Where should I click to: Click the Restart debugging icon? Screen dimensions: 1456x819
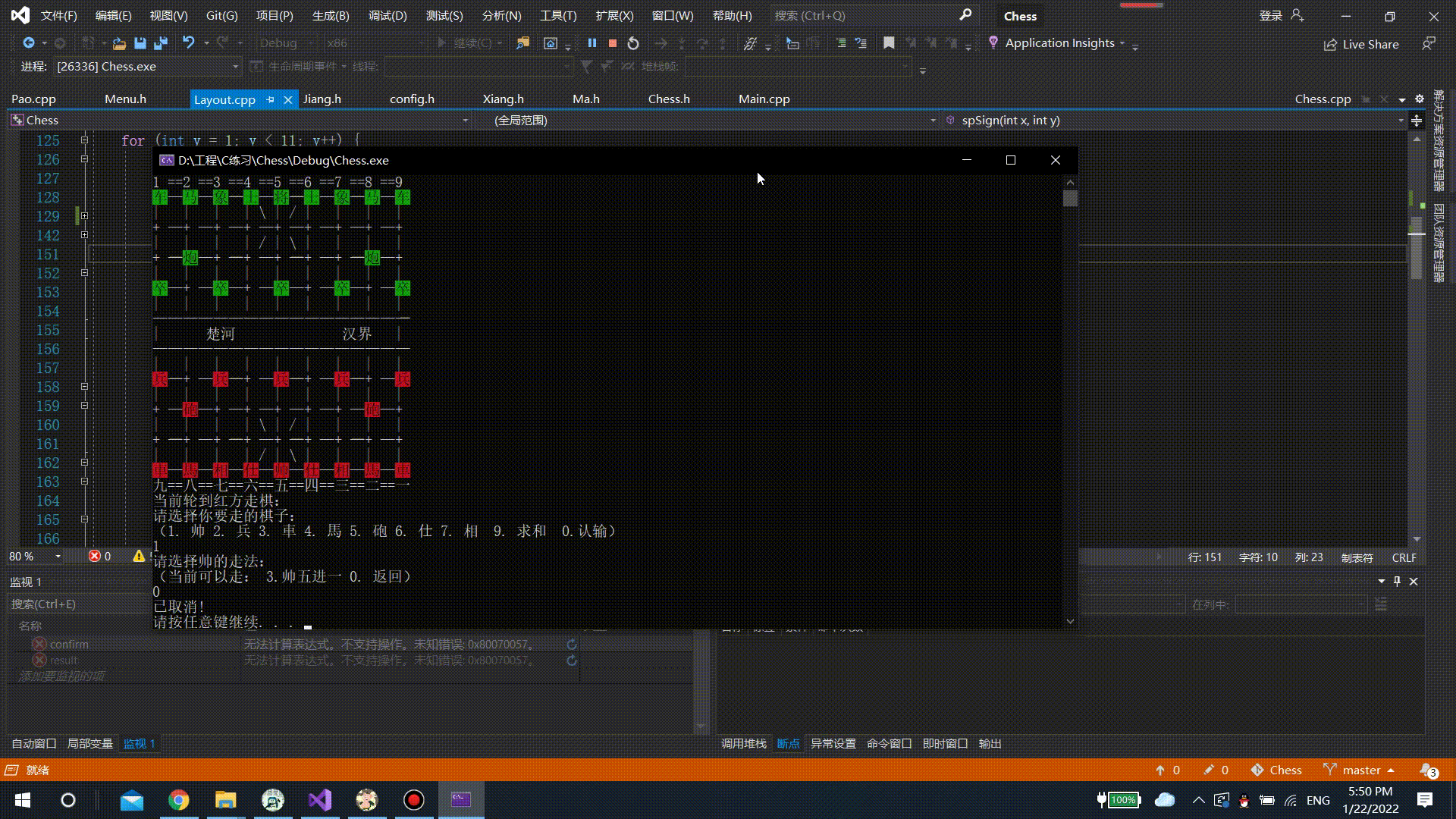coord(633,43)
